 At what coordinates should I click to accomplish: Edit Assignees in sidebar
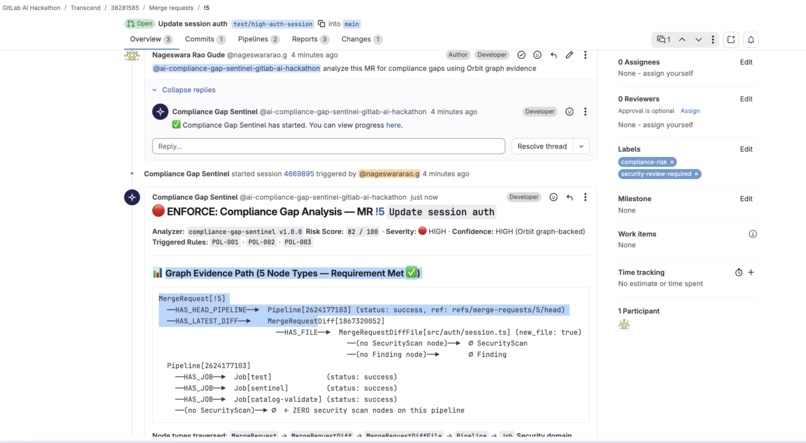click(x=746, y=62)
